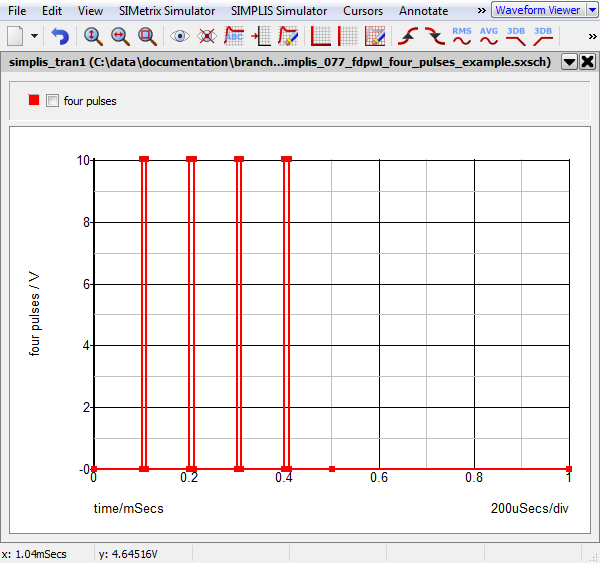The width and height of the screenshot is (600, 563).
Task: Tick the four pulses curve checkbox
Action: (x=53, y=101)
